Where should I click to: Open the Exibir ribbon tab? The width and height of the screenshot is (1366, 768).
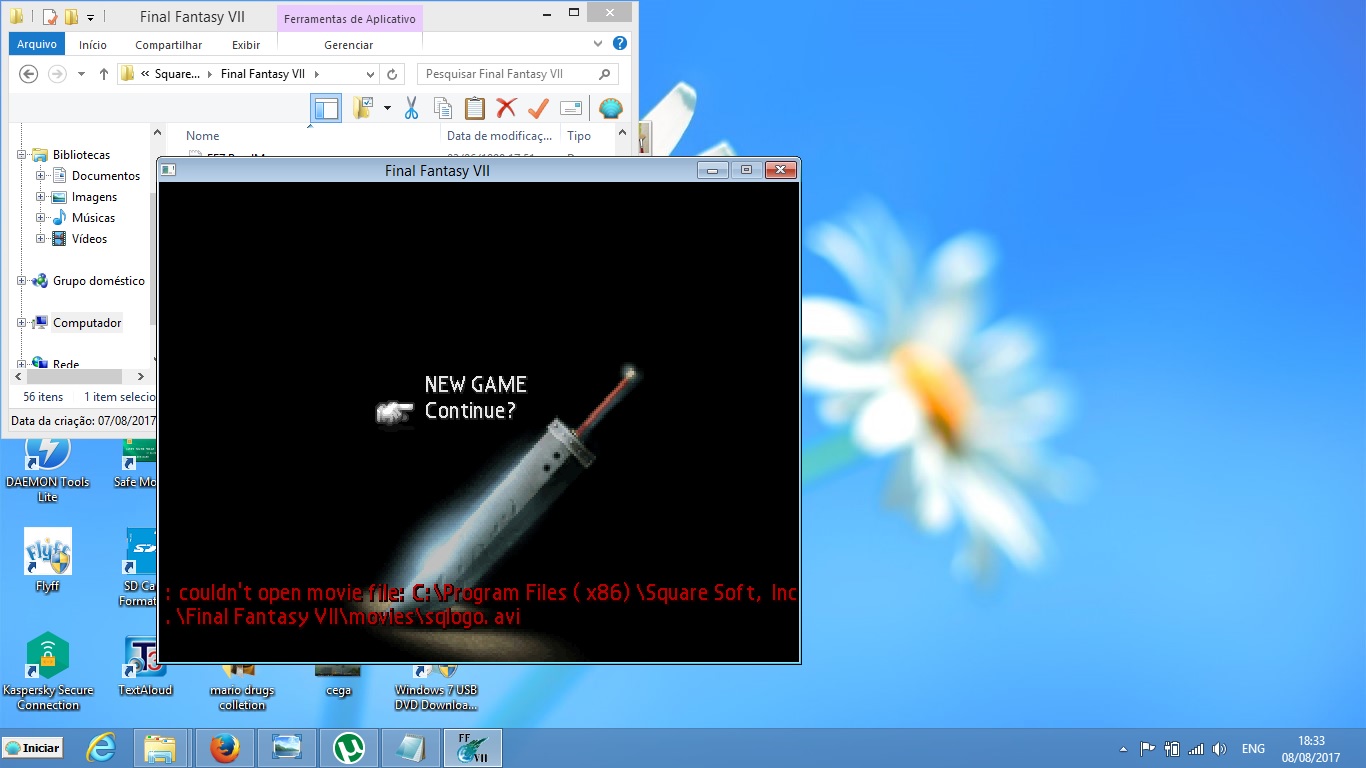coord(246,45)
